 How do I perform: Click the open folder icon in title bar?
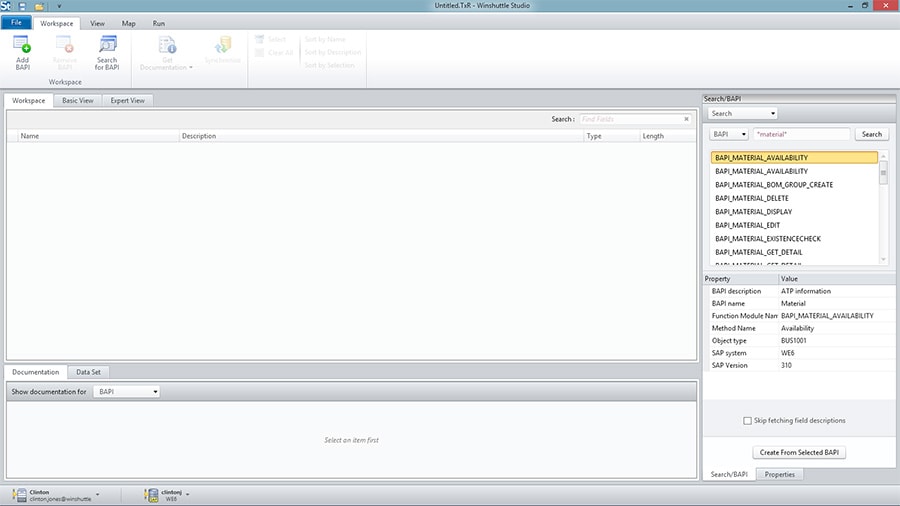point(39,6)
